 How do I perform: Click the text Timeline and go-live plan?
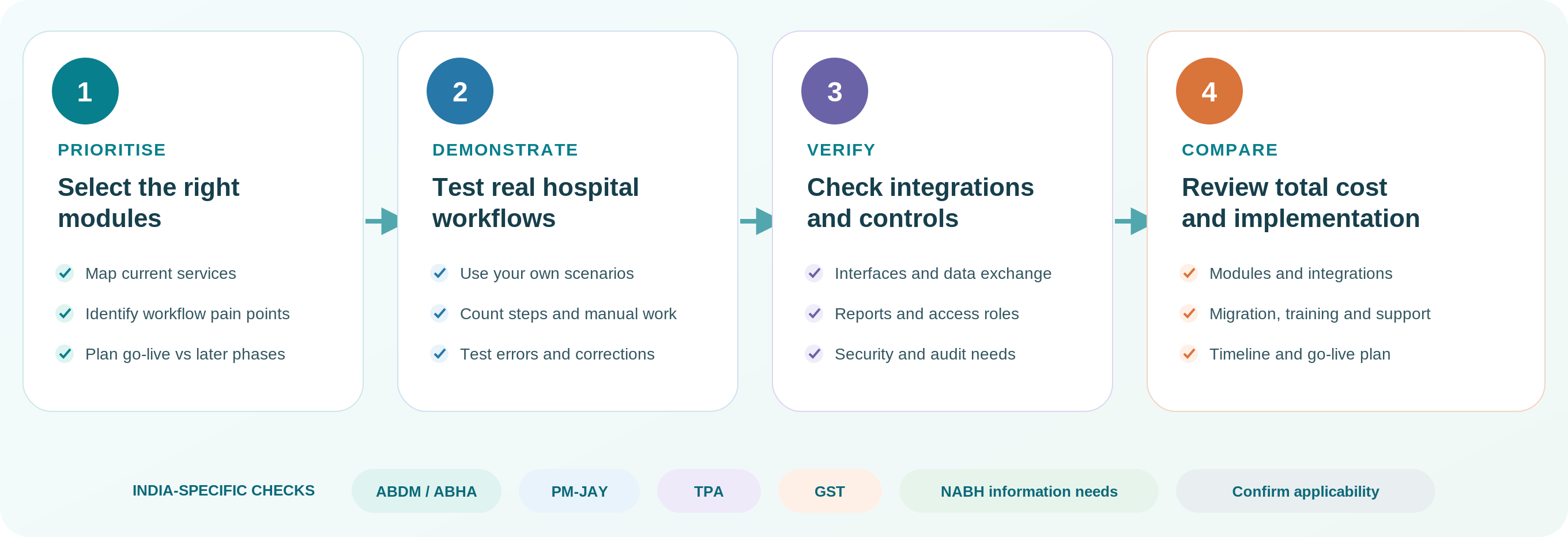coord(1299,354)
